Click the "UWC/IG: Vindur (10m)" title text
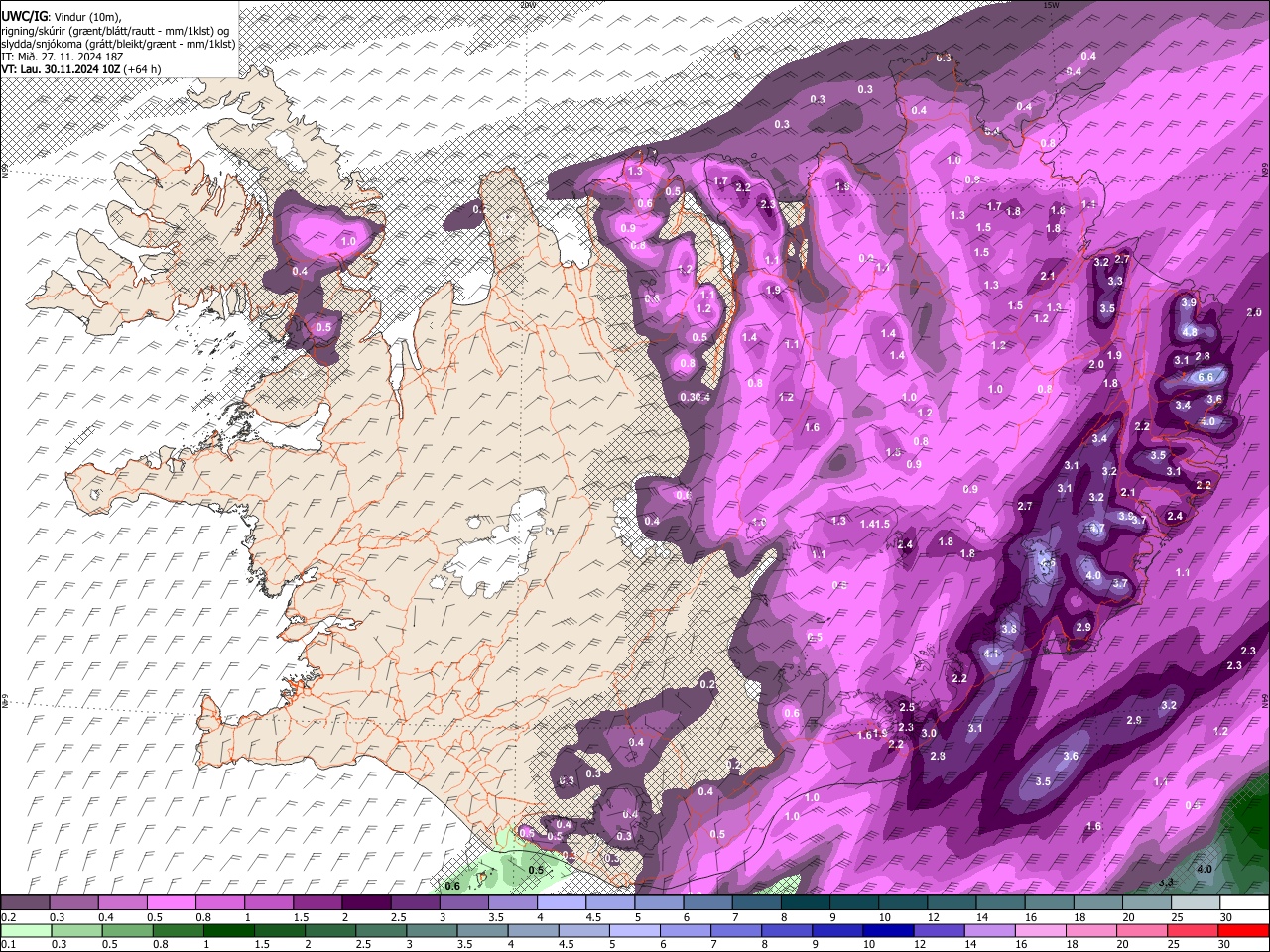This screenshot has width=1270, height=952. pos(61,16)
